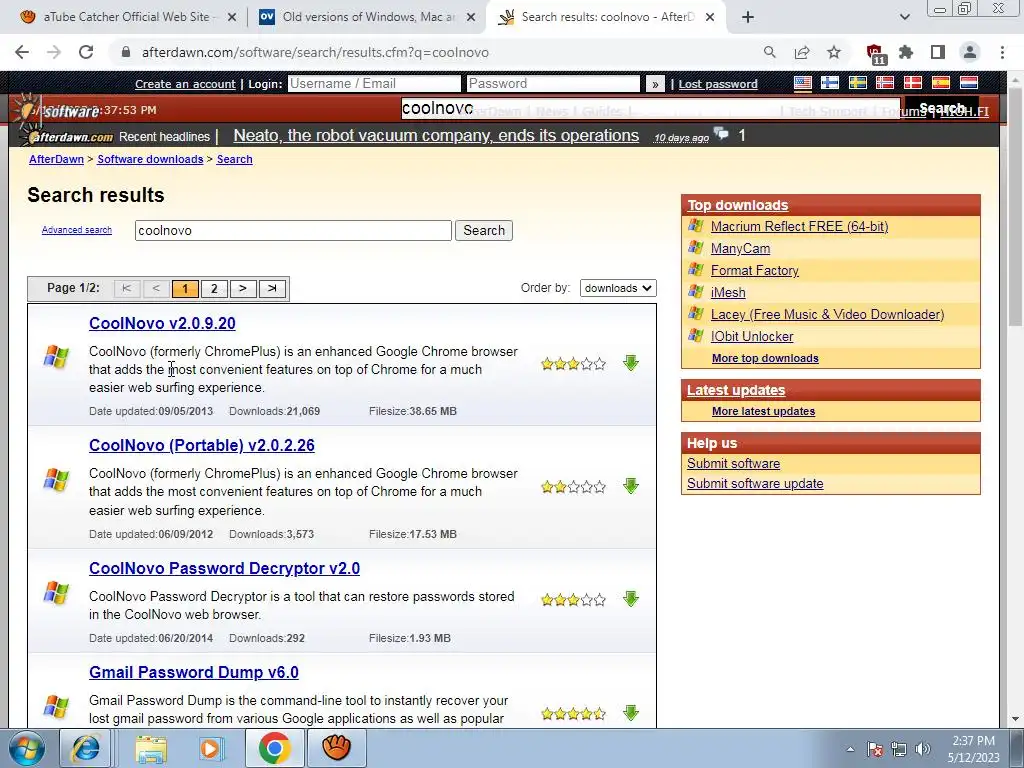
Task: Open the Lost password link
Action: [x=718, y=84]
